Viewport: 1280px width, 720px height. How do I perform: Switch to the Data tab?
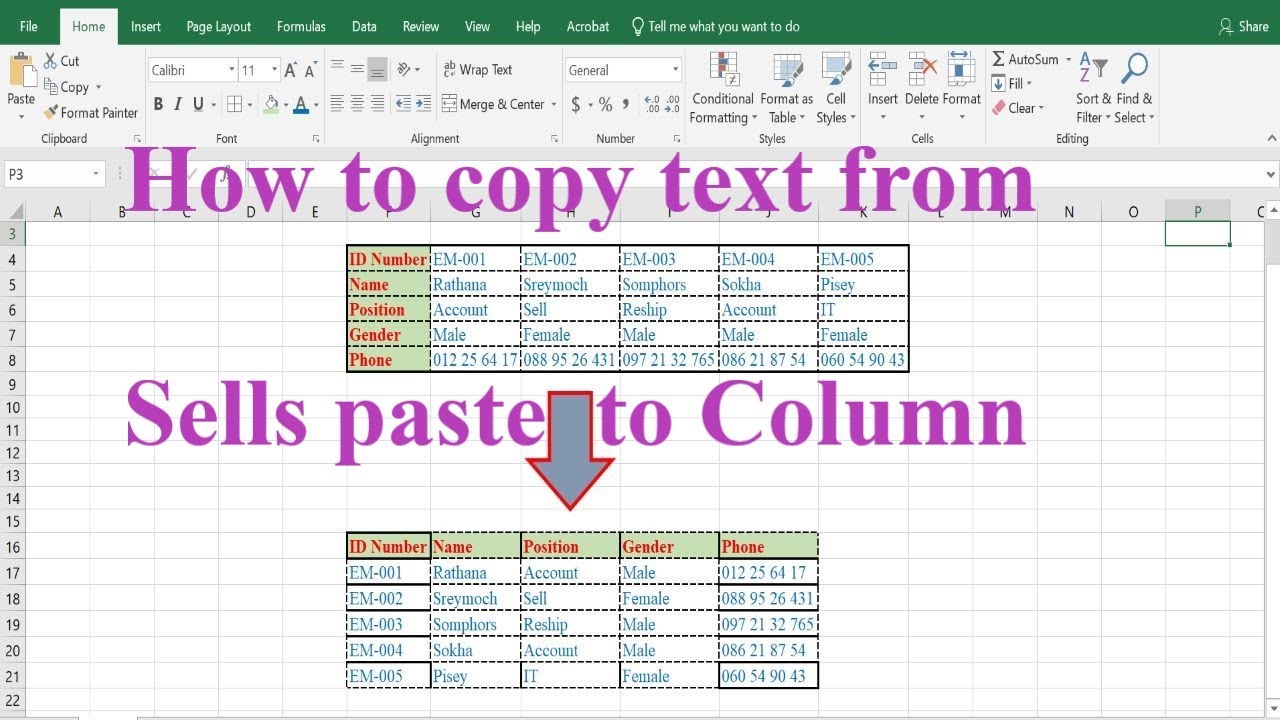(364, 27)
